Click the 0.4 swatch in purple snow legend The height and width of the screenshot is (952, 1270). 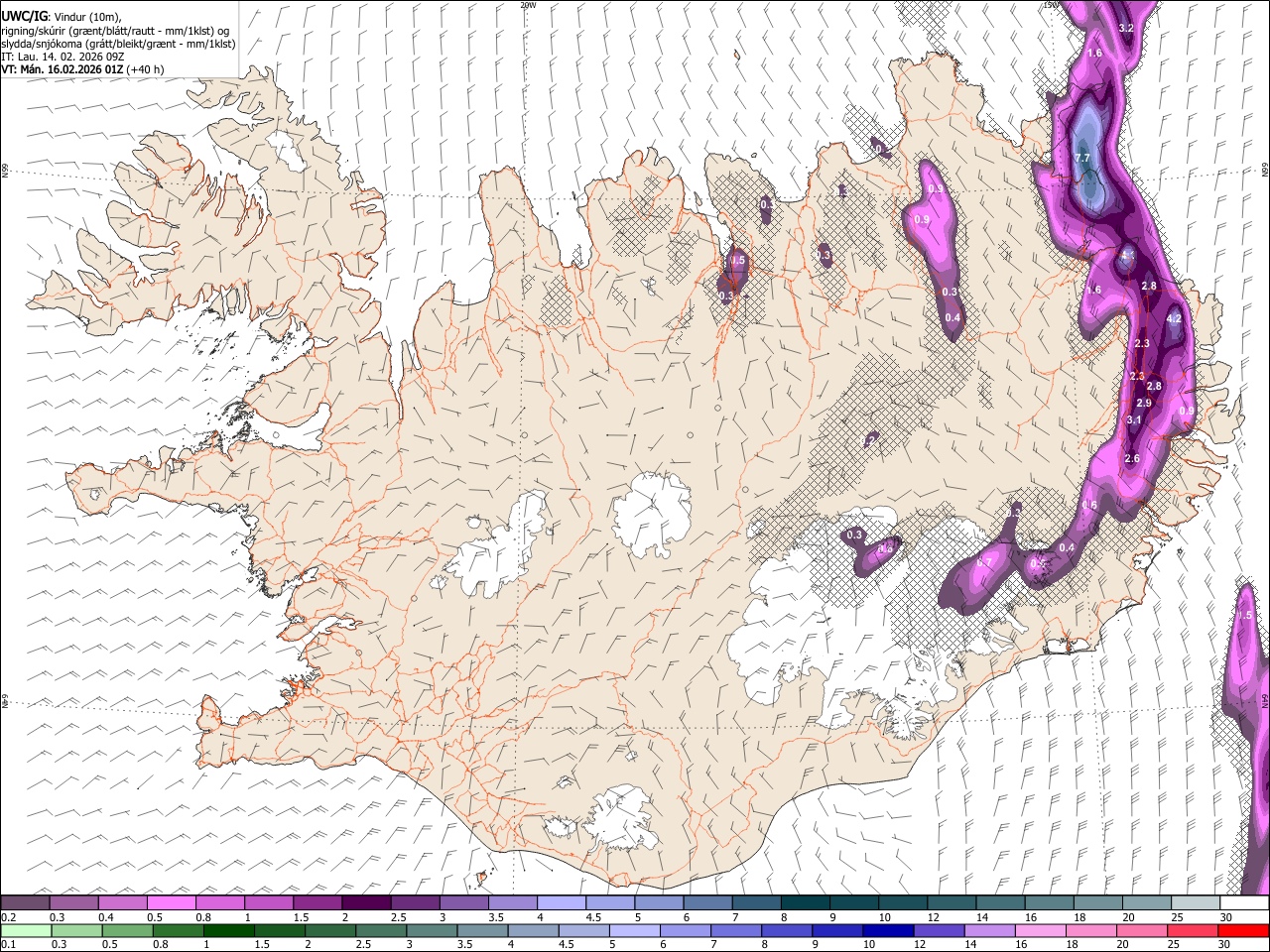[x=122, y=902]
